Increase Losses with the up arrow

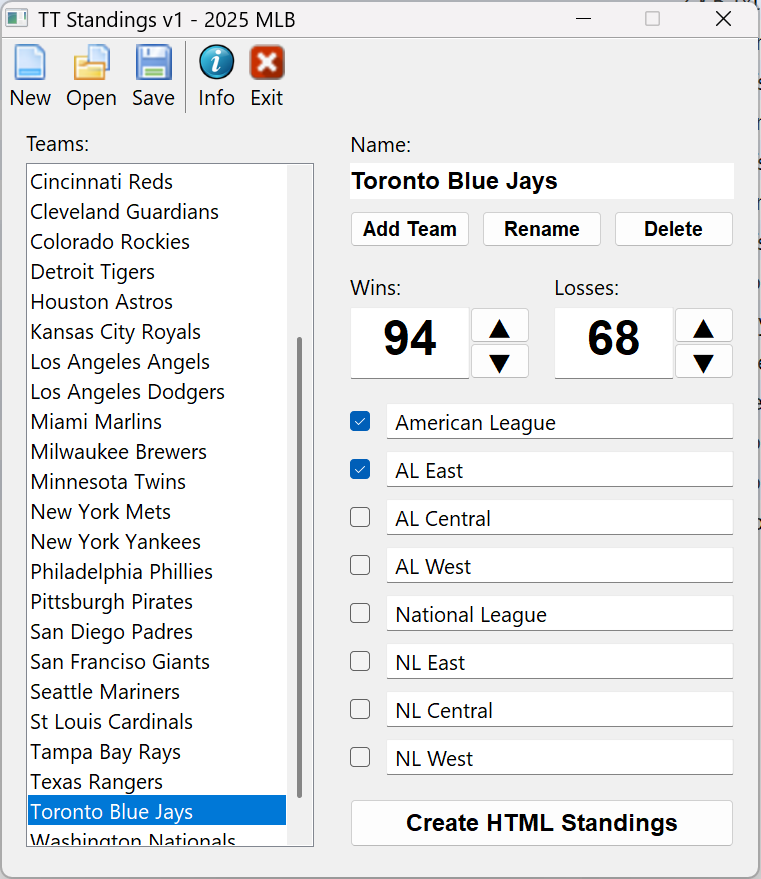coord(703,326)
